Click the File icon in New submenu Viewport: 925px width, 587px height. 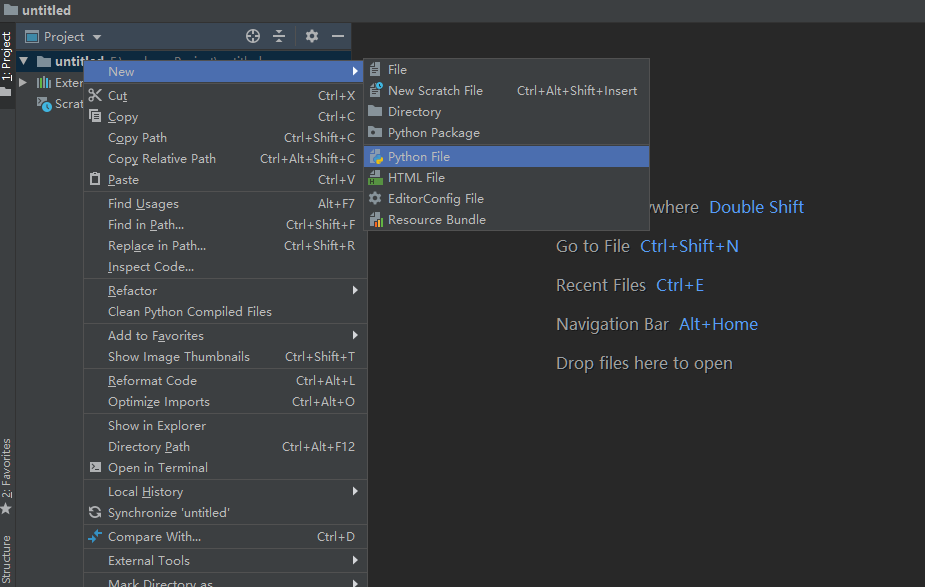click(375, 70)
